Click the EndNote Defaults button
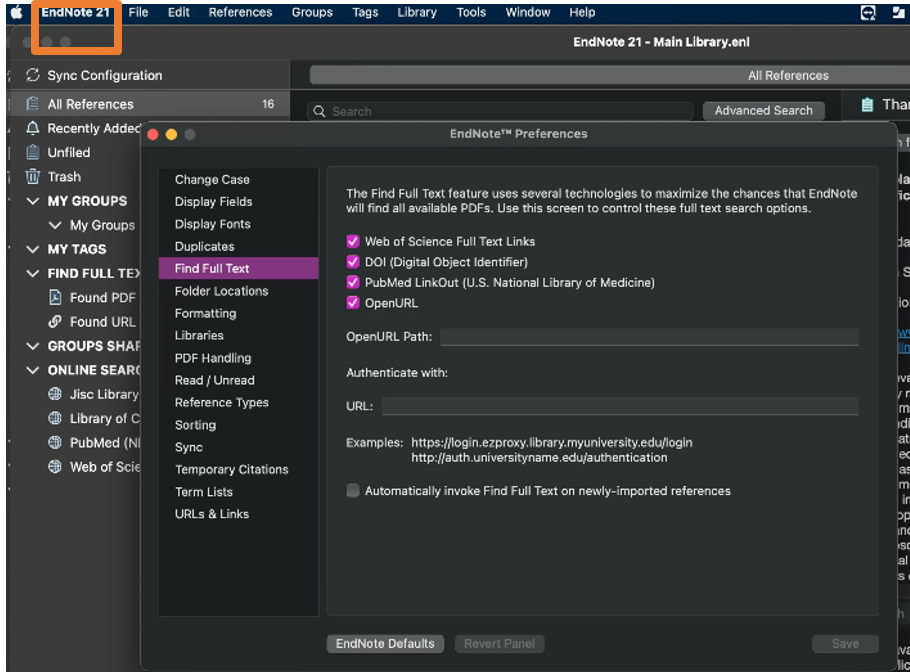910x672 pixels. tap(385, 644)
